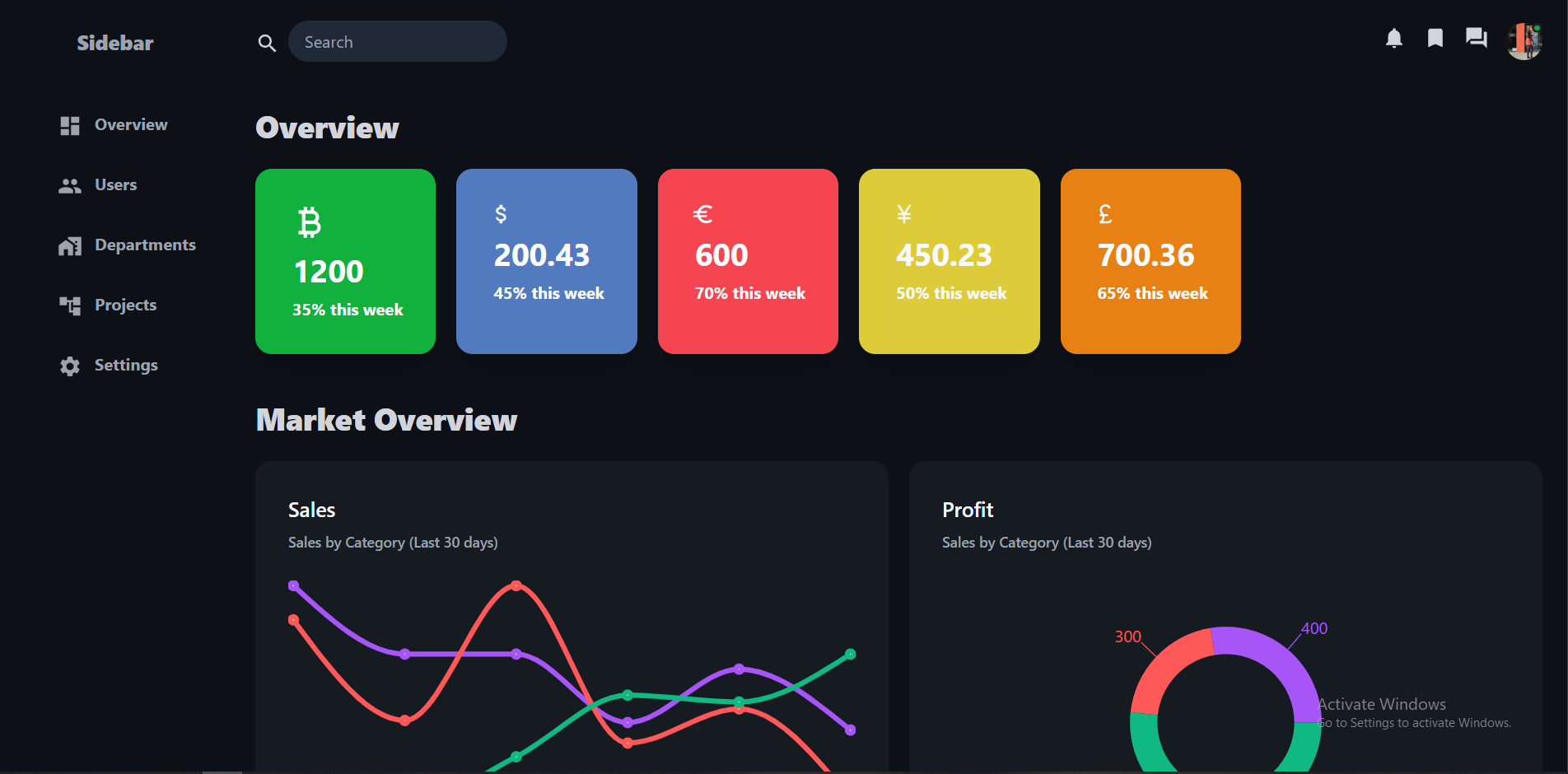Select the 1200 value on green card
Viewport: 1568px width, 774px height.
click(329, 272)
